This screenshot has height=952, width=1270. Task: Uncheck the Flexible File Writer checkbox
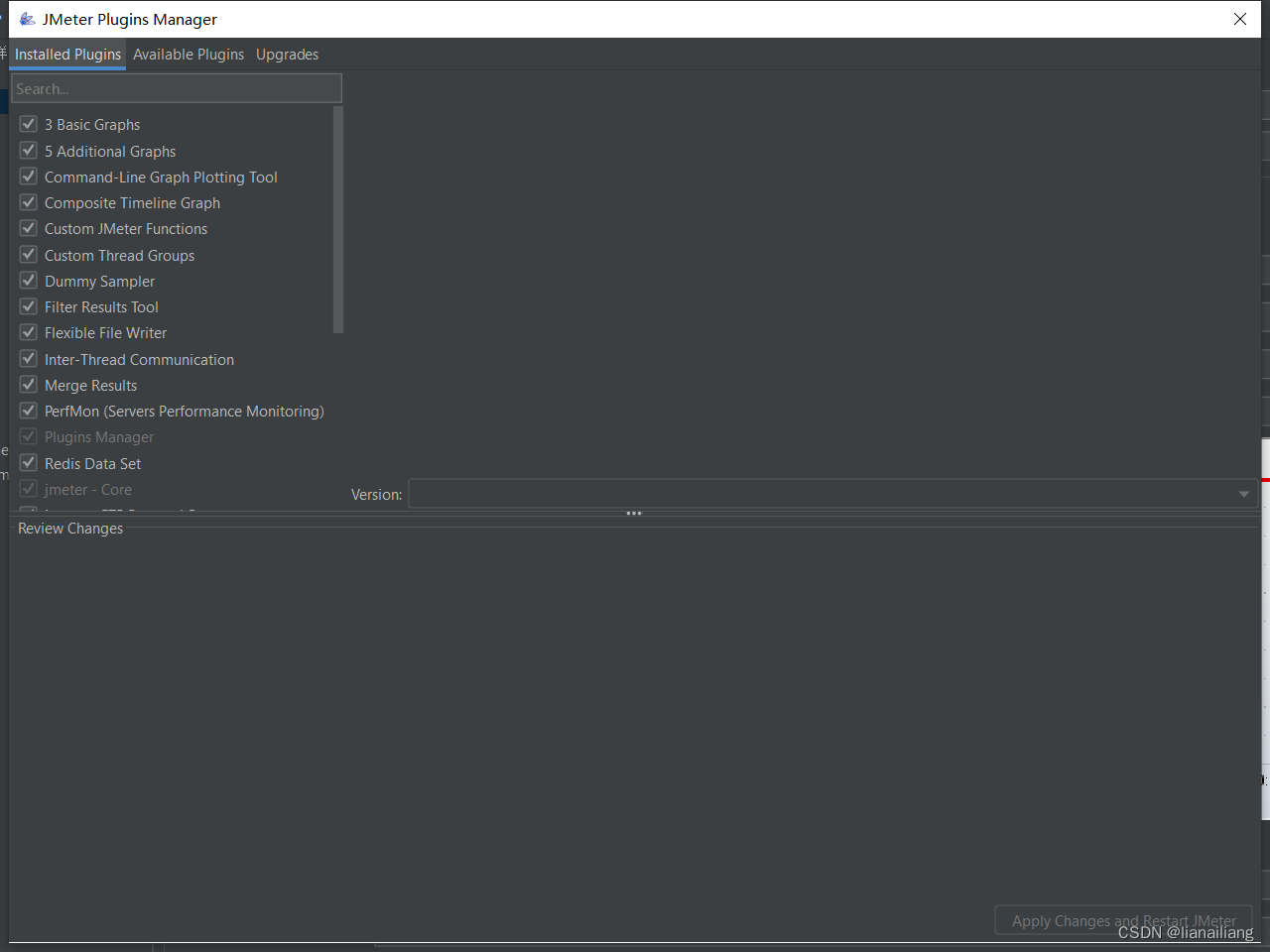29,332
